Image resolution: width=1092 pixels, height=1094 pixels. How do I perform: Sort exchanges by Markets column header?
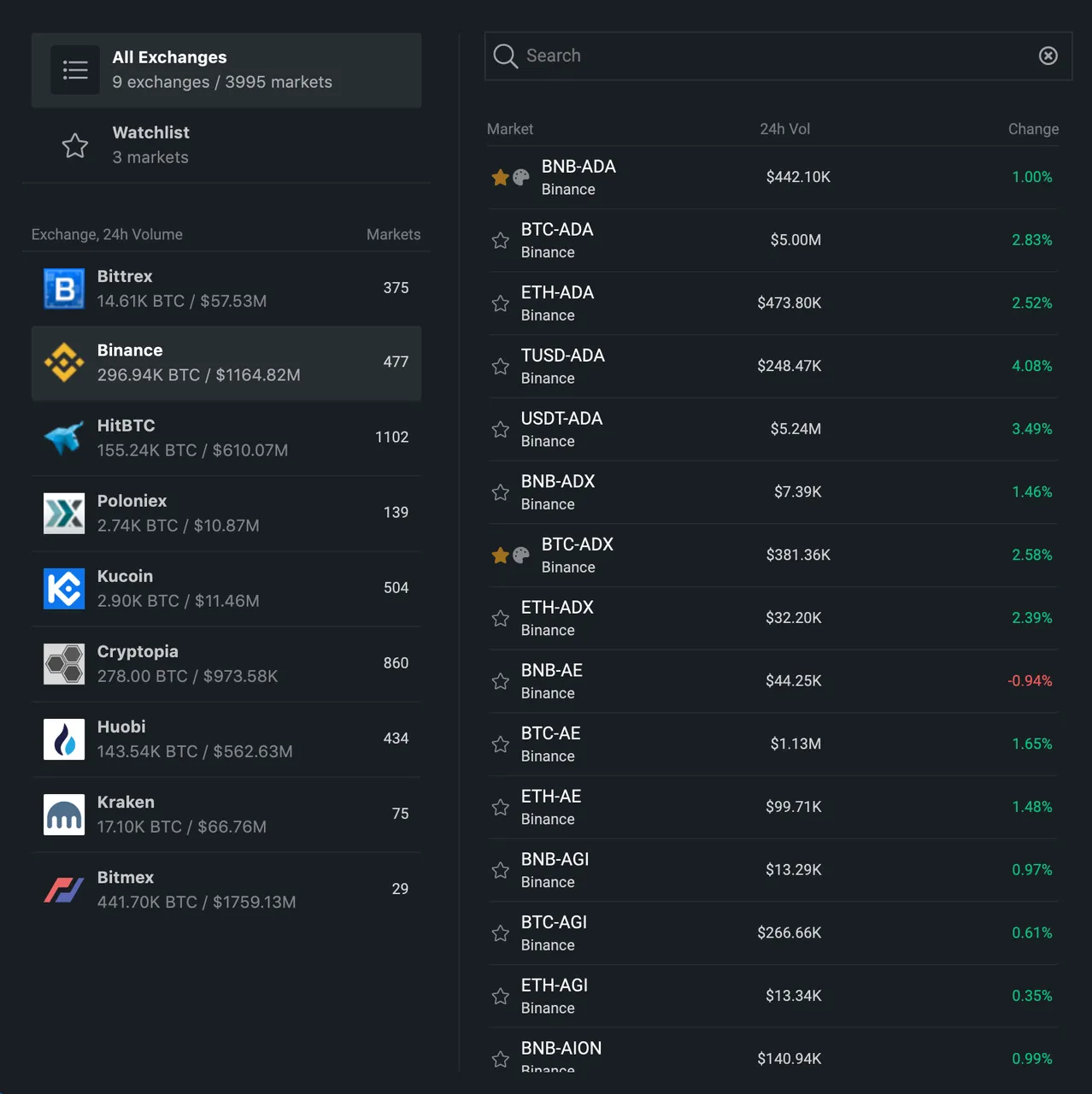(x=393, y=234)
